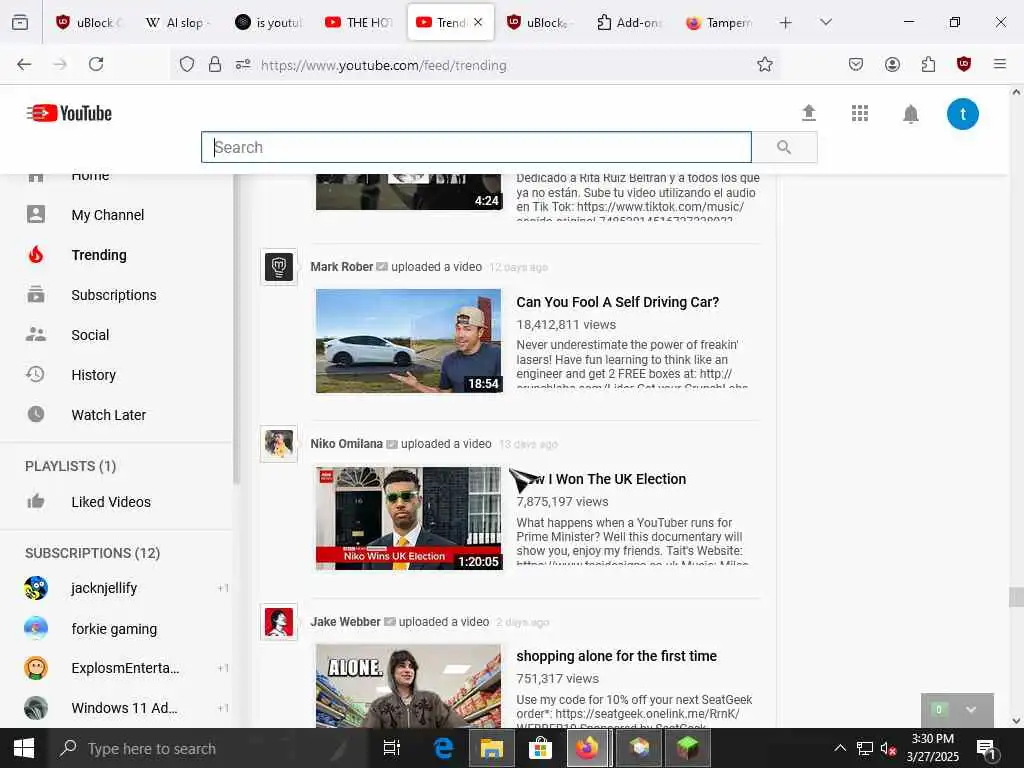Expand the list all tabs chevron
Screen dimensions: 1024x768
[826, 22]
